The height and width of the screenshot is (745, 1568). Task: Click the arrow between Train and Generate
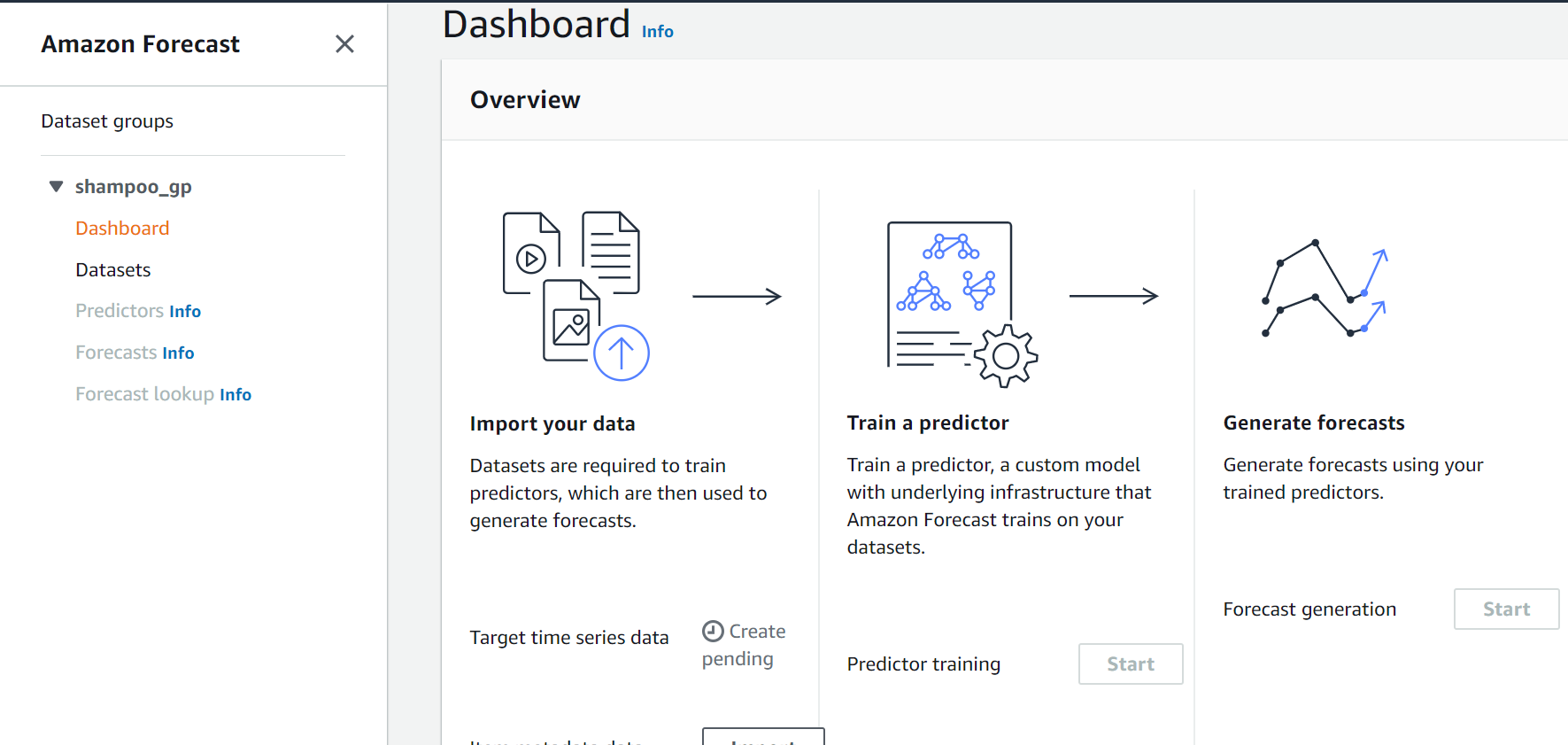pyautogui.click(x=1113, y=296)
